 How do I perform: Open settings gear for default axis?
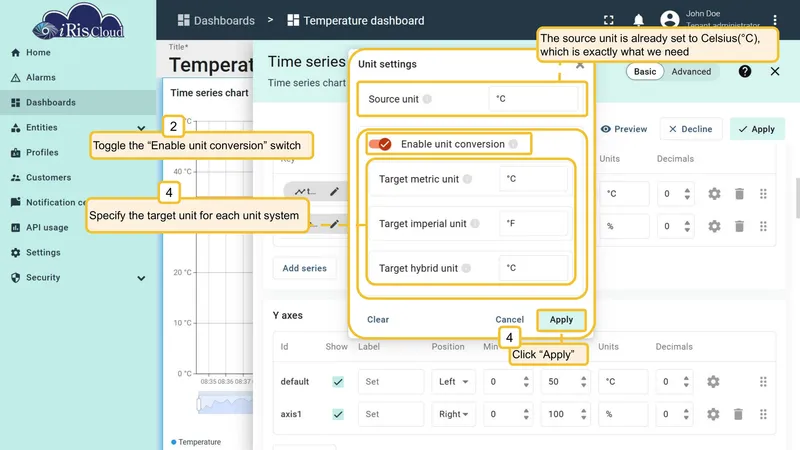(713, 382)
